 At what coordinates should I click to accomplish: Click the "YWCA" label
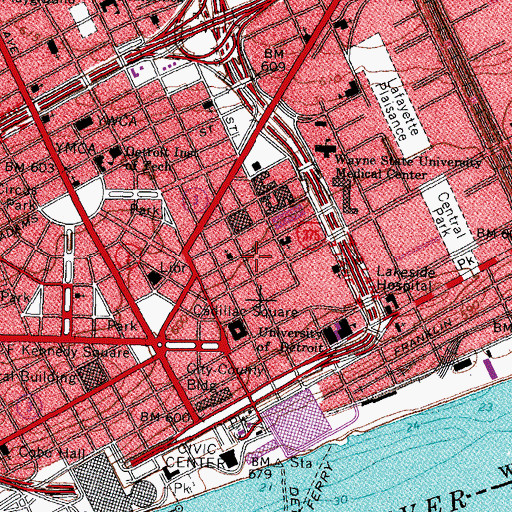118,121
